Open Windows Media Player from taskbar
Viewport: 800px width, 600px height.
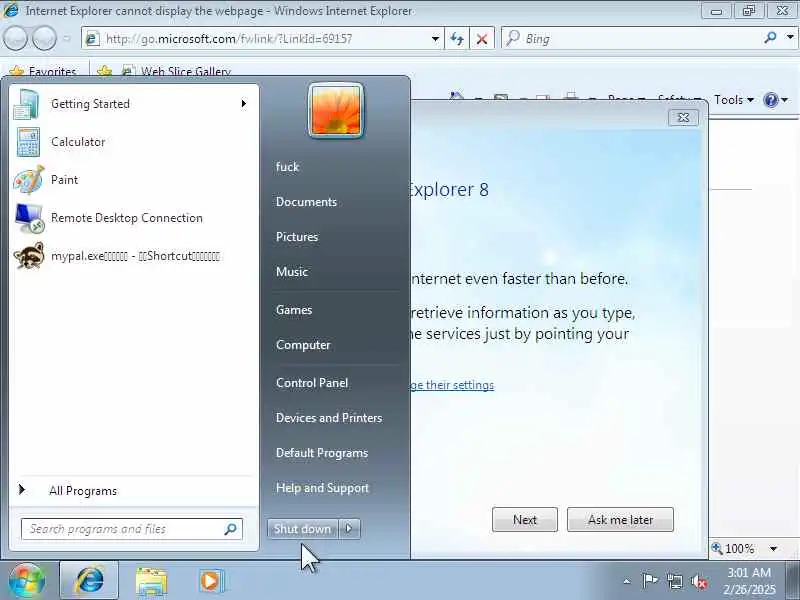point(211,581)
